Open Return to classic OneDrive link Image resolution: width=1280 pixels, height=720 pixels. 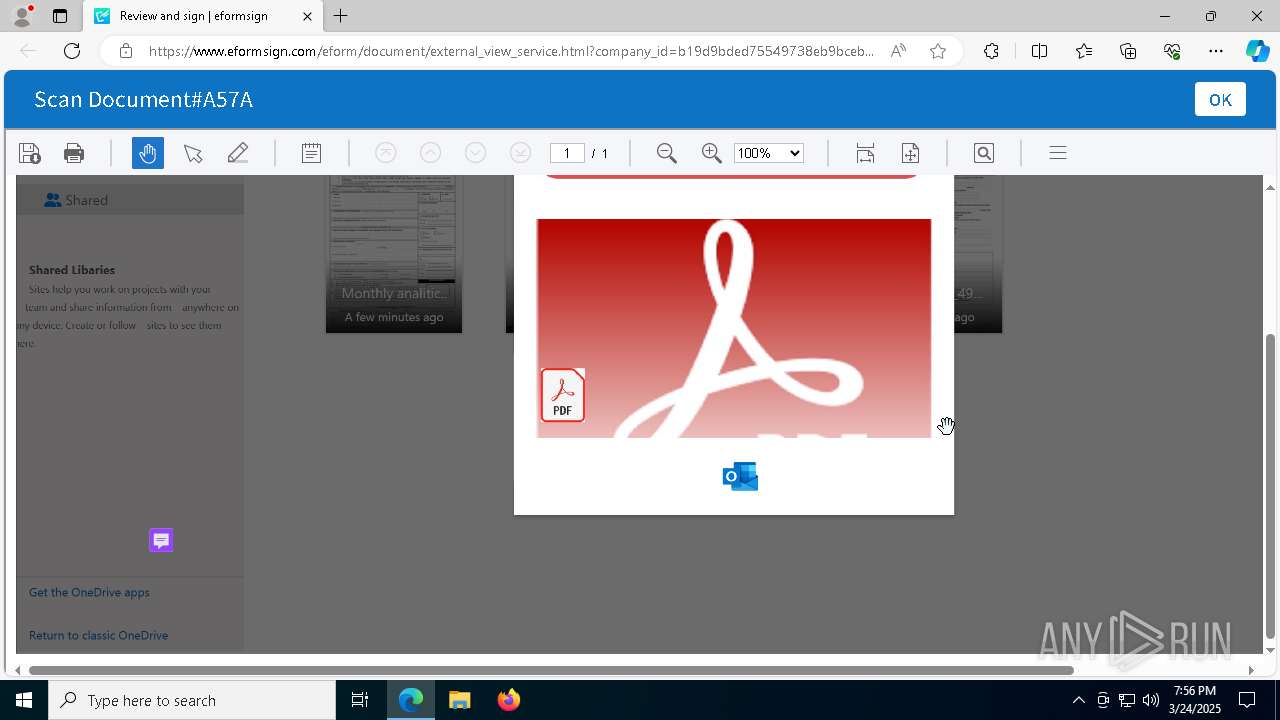coord(98,635)
